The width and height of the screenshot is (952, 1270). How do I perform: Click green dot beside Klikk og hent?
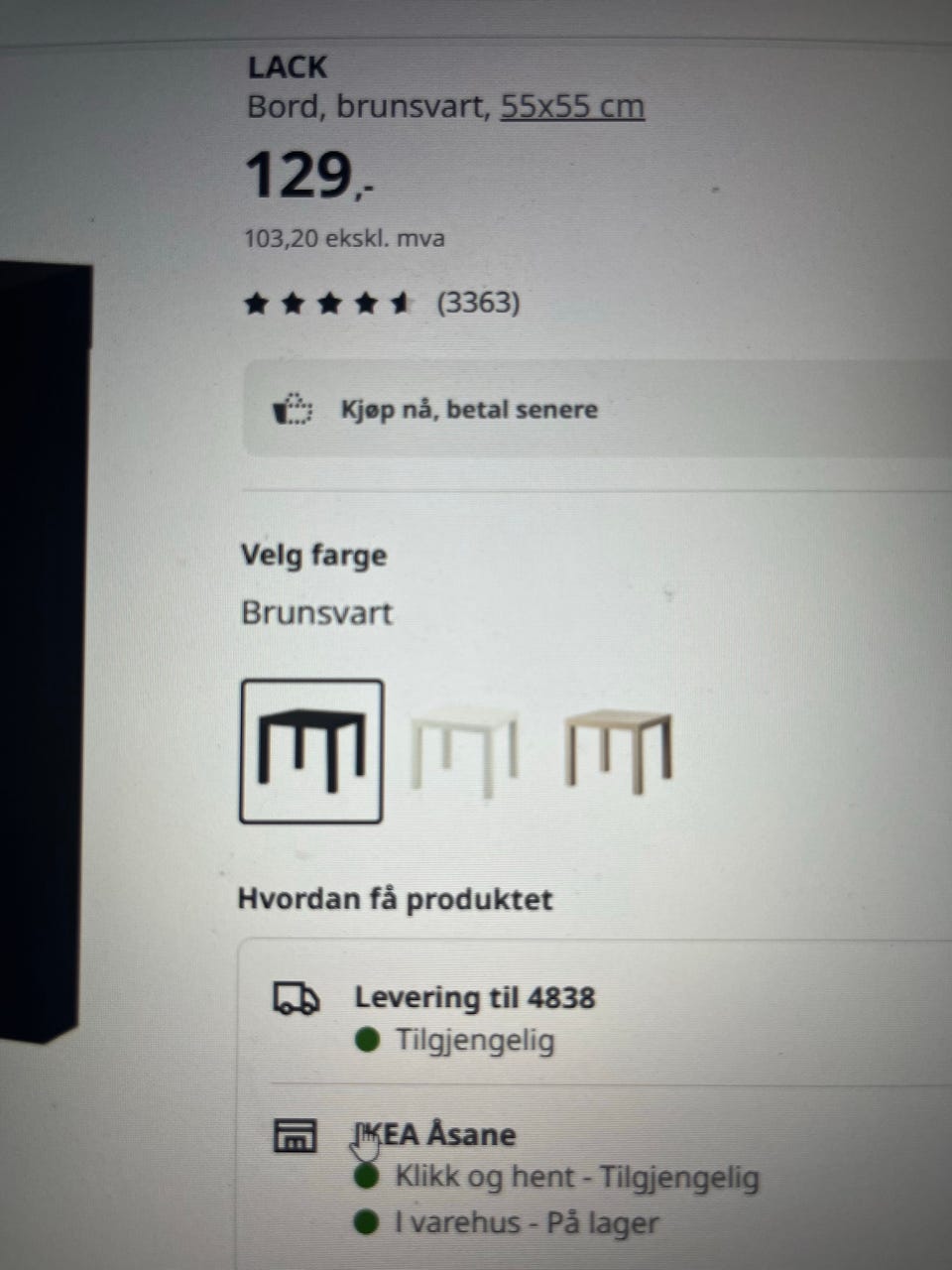pyautogui.click(x=366, y=1178)
